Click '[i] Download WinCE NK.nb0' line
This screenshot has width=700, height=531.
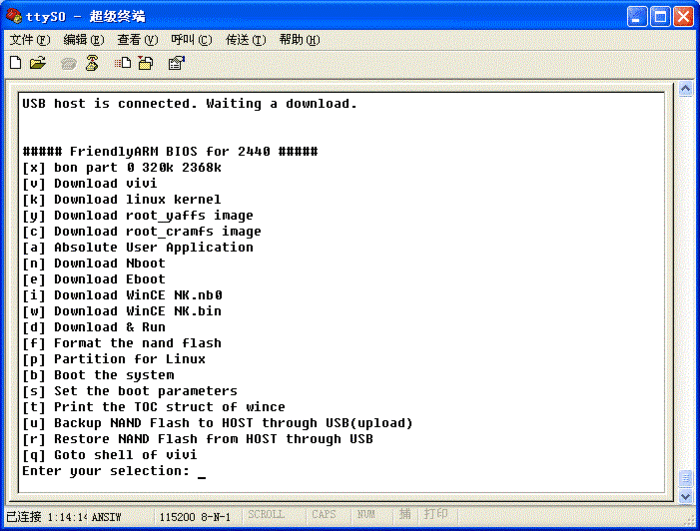tap(122, 295)
